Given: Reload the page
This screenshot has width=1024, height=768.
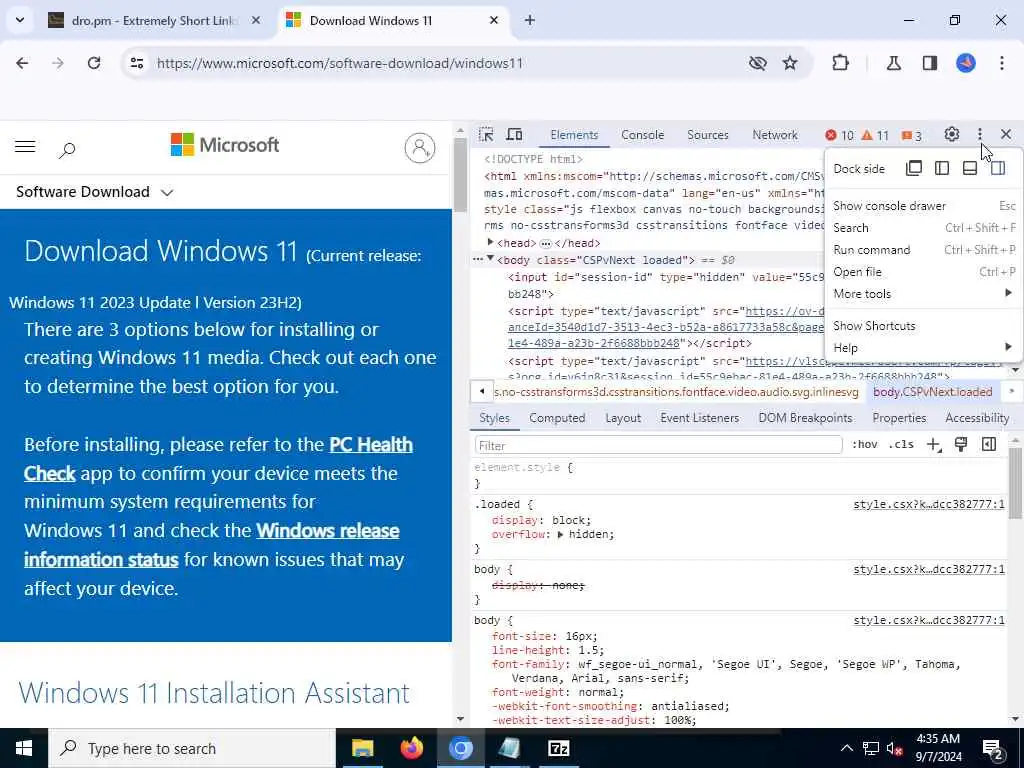Looking at the screenshot, I should (x=94, y=63).
